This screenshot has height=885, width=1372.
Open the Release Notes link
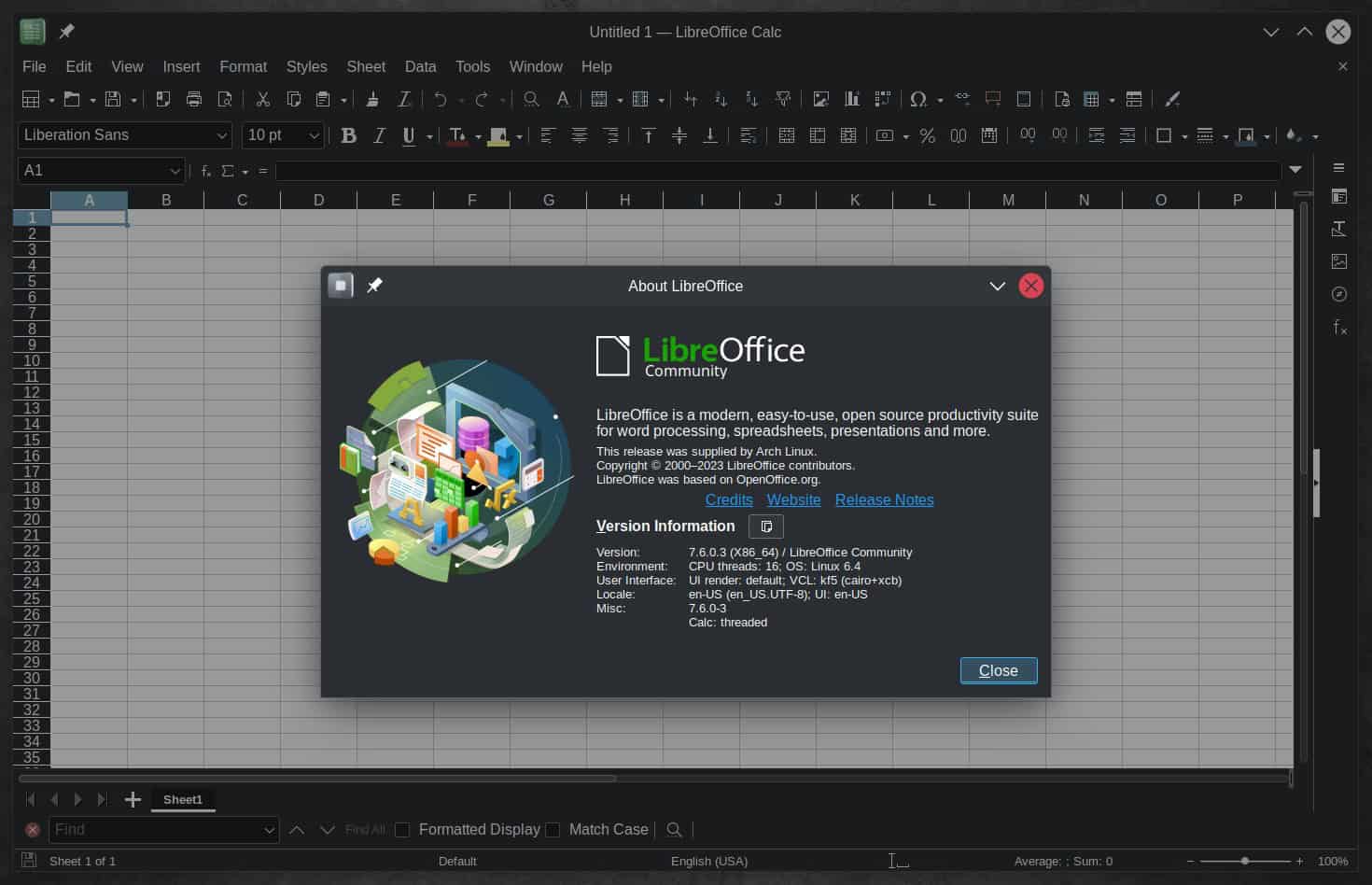(x=884, y=499)
